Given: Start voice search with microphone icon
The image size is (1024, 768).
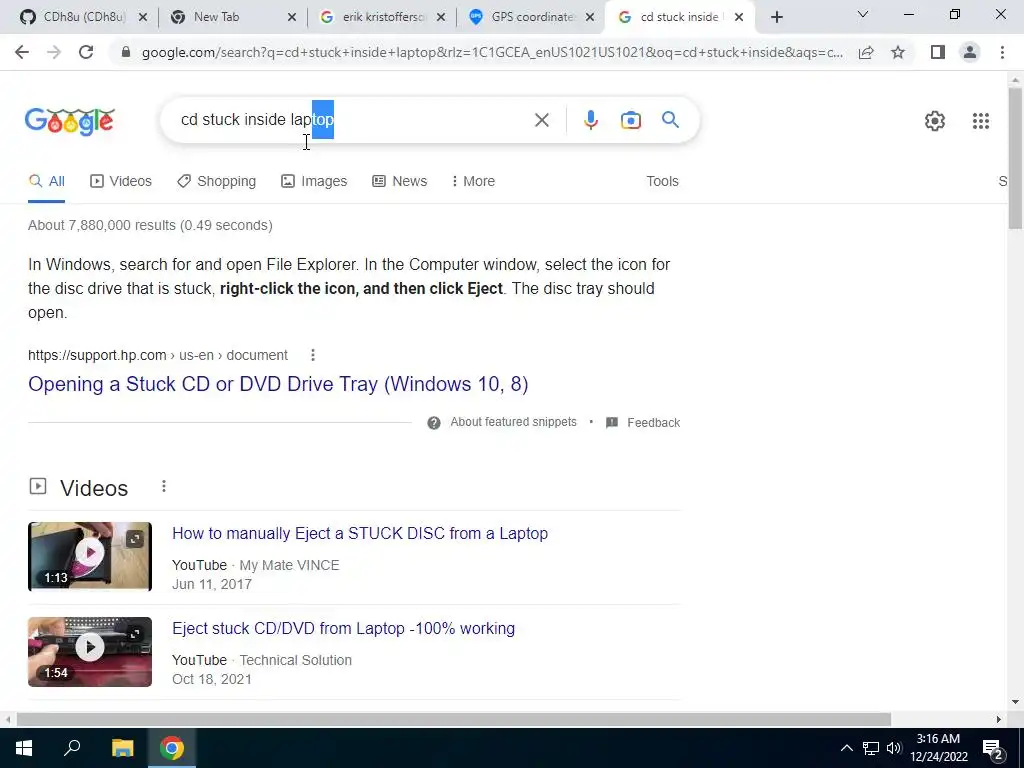Looking at the screenshot, I should click(x=590, y=120).
